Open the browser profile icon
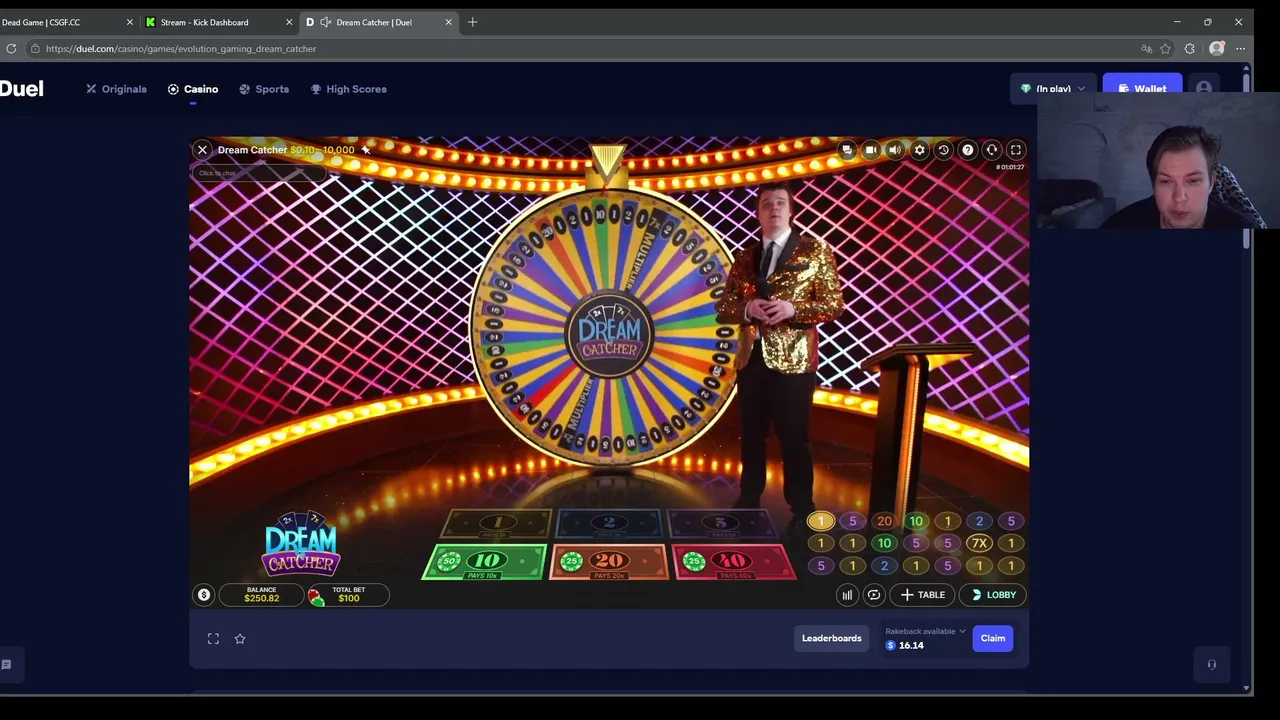This screenshot has width=1280, height=720. (x=1217, y=49)
